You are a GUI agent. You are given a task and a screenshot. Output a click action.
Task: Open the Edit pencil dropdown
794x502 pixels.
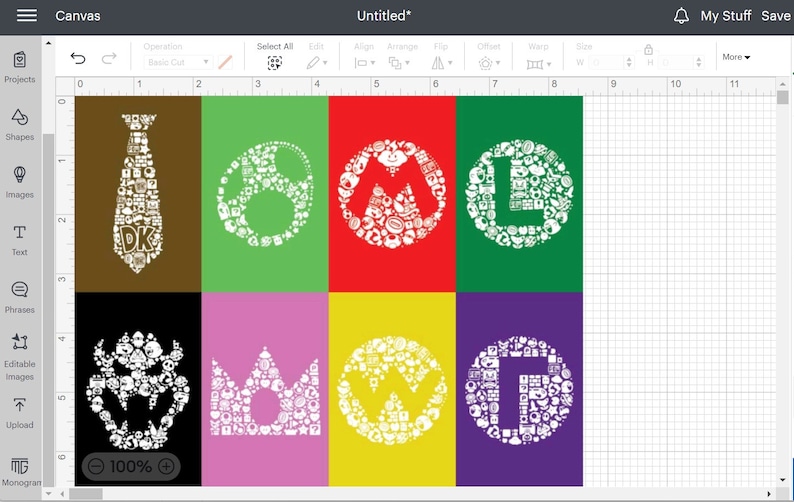point(317,63)
